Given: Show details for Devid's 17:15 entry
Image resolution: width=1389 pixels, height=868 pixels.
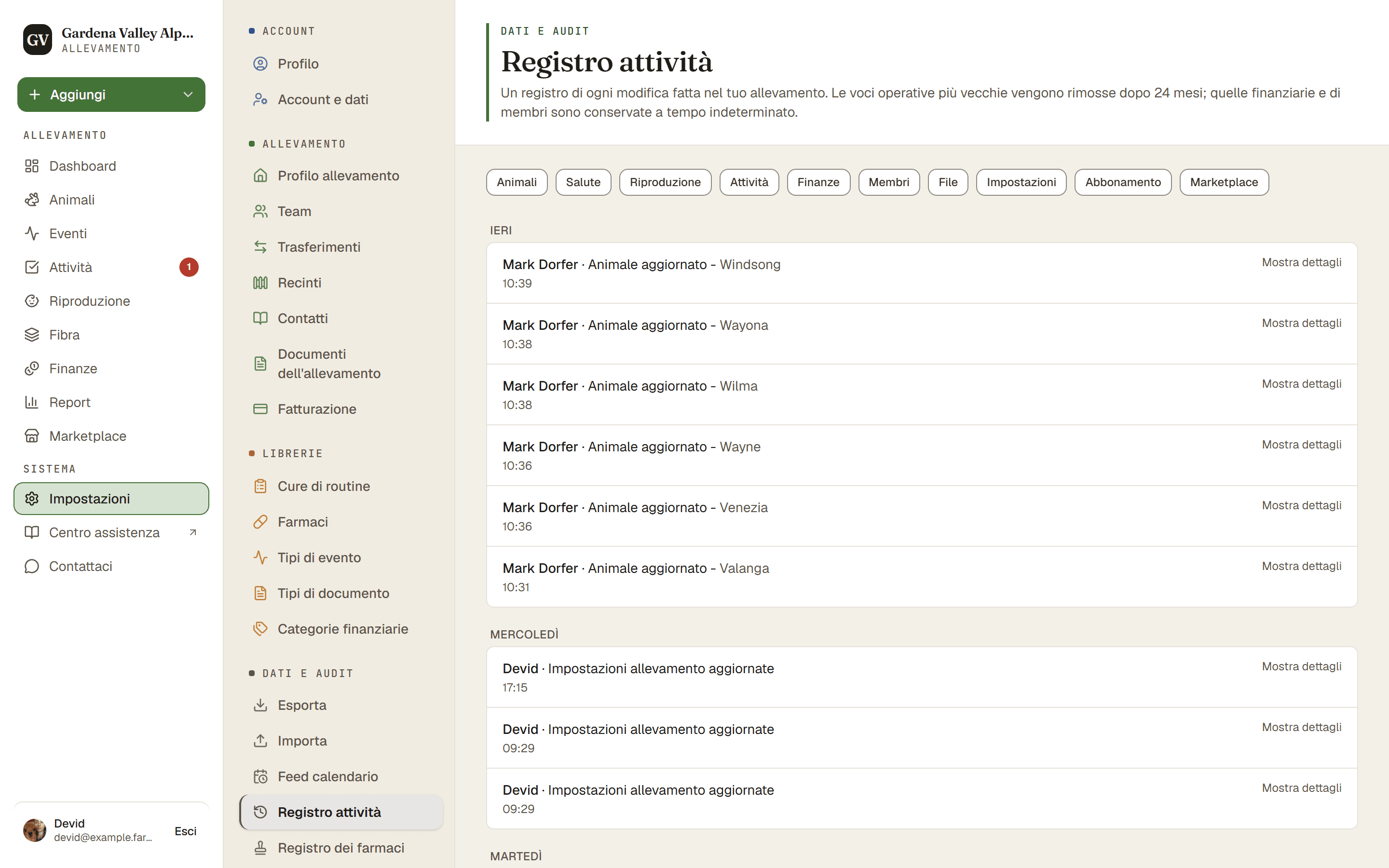Looking at the screenshot, I should point(1301,666).
